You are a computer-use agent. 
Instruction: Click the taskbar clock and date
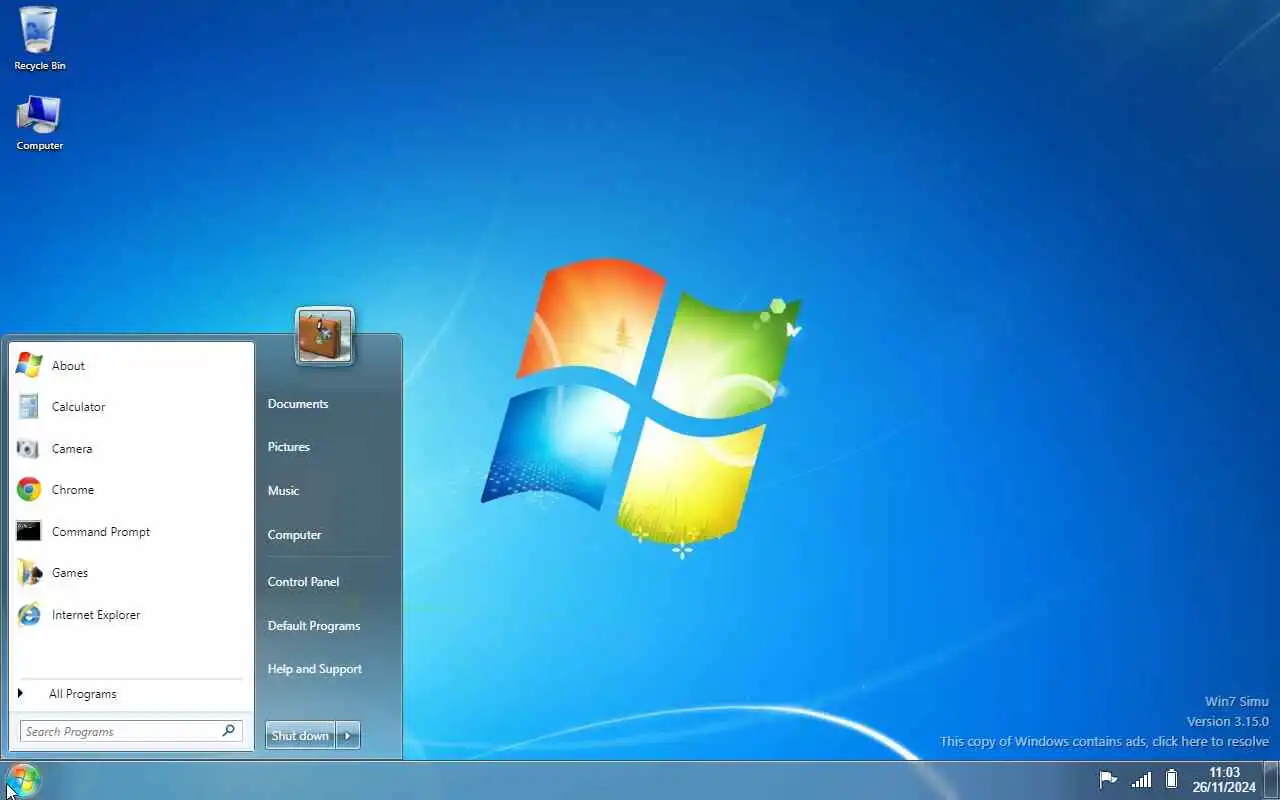click(1224, 780)
